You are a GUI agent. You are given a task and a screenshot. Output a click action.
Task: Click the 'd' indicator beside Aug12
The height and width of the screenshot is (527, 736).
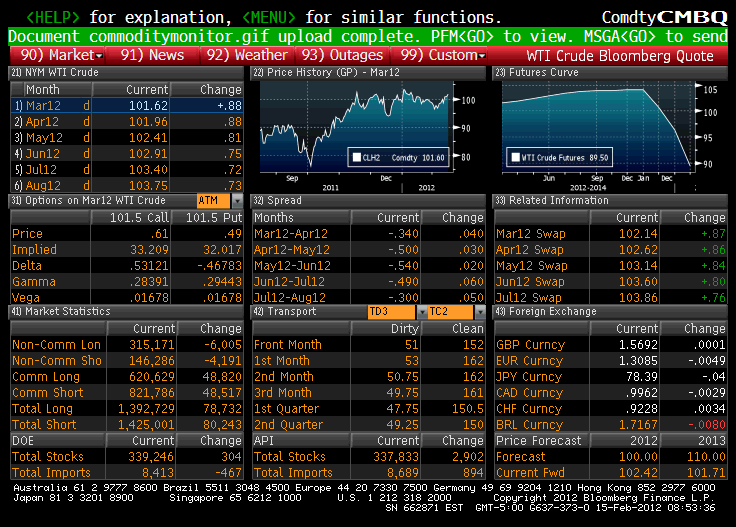86,185
